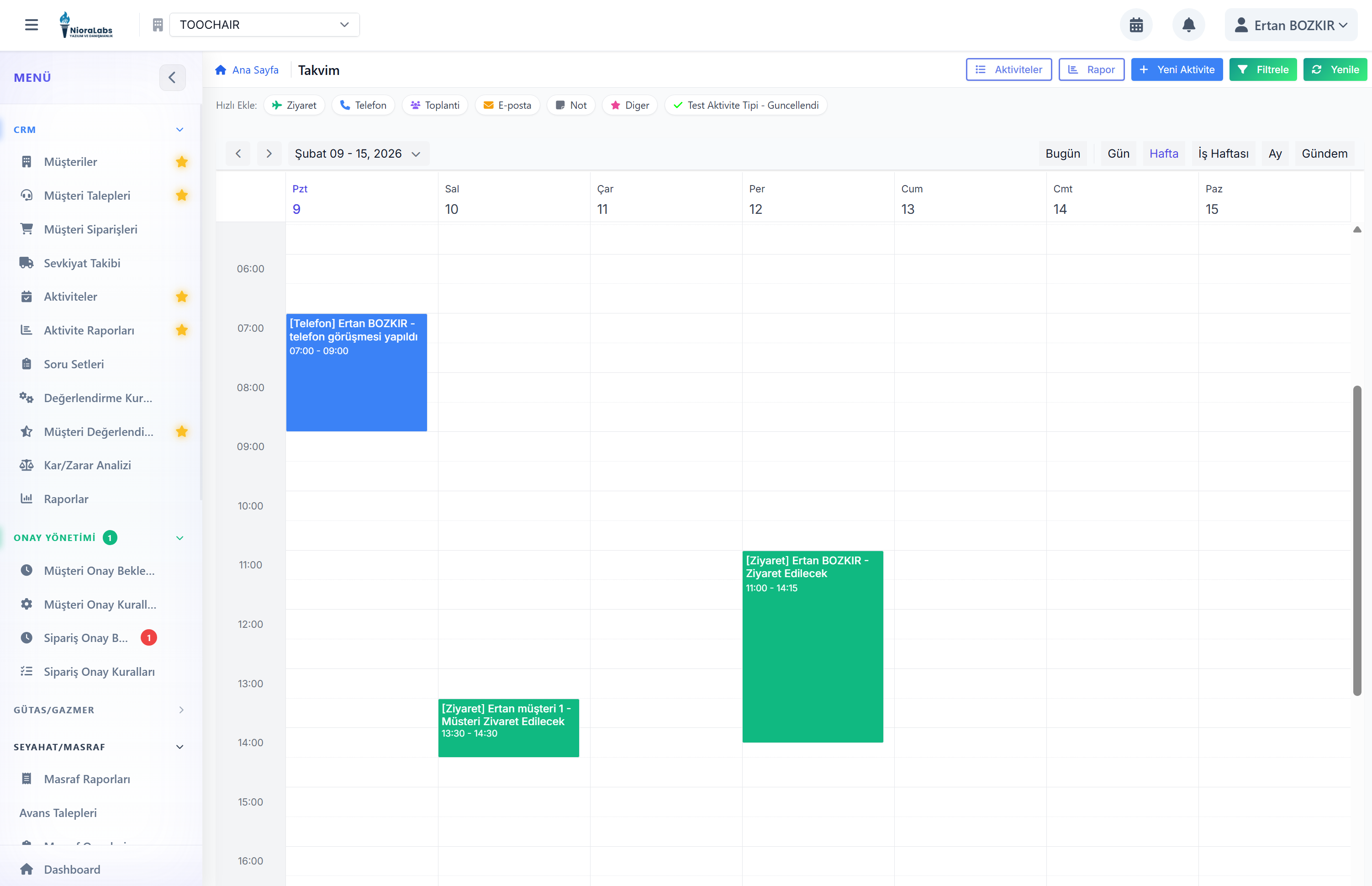Open the calendar icon in header
Image resolution: width=1372 pixels, height=886 pixels.
[1136, 25]
